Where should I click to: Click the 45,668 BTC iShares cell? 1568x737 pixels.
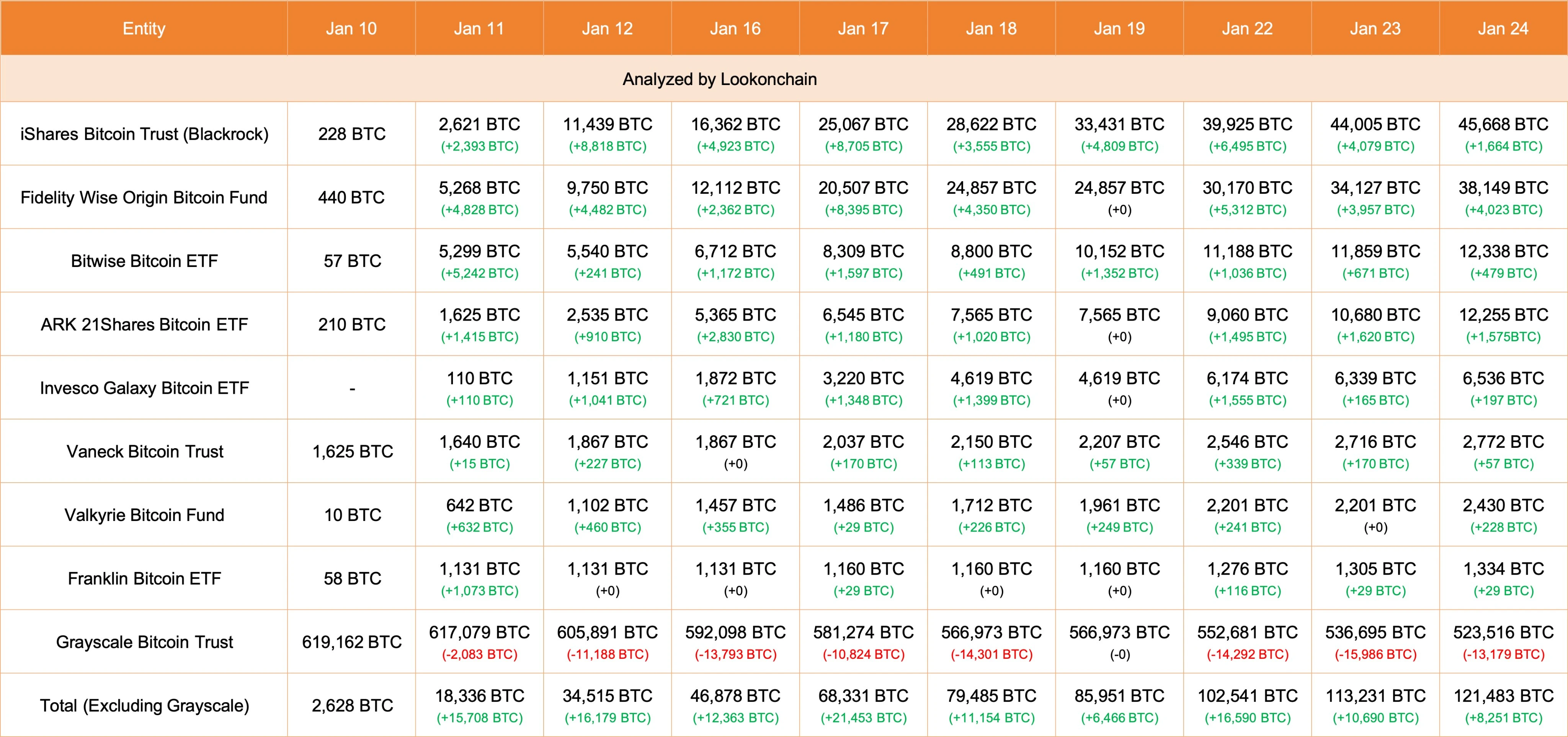[1503, 124]
